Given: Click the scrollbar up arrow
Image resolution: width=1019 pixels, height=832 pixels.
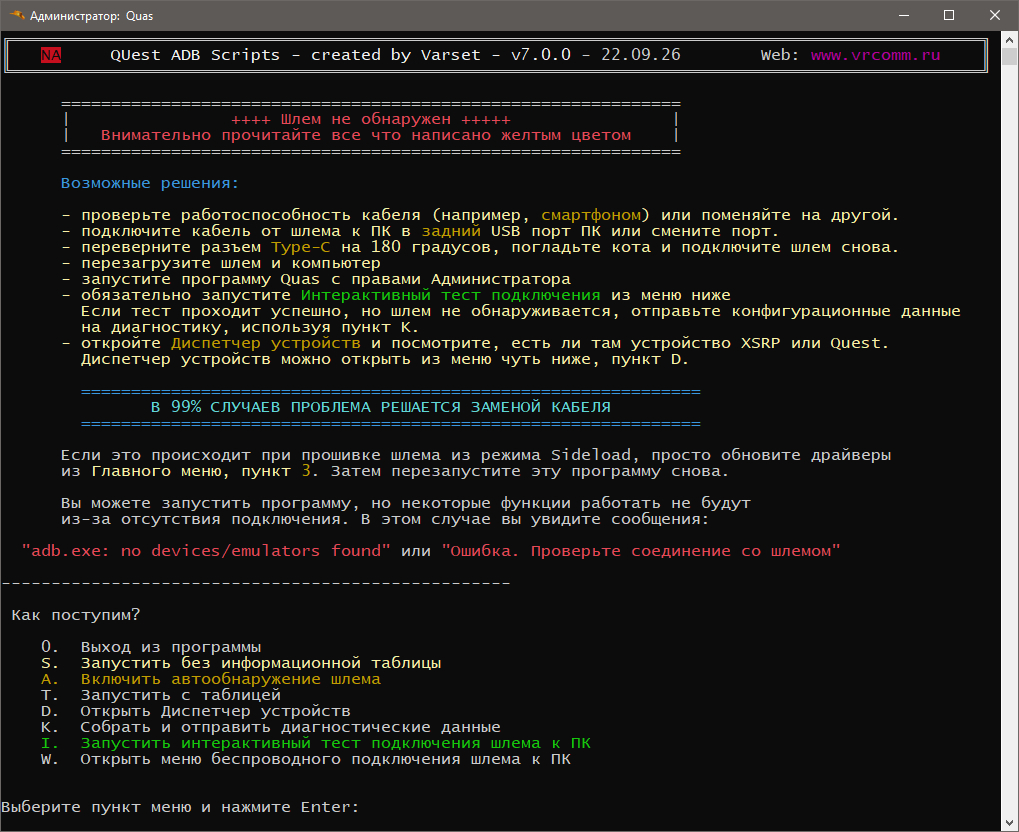Looking at the screenshot, I should click(x=1009, y=41).
